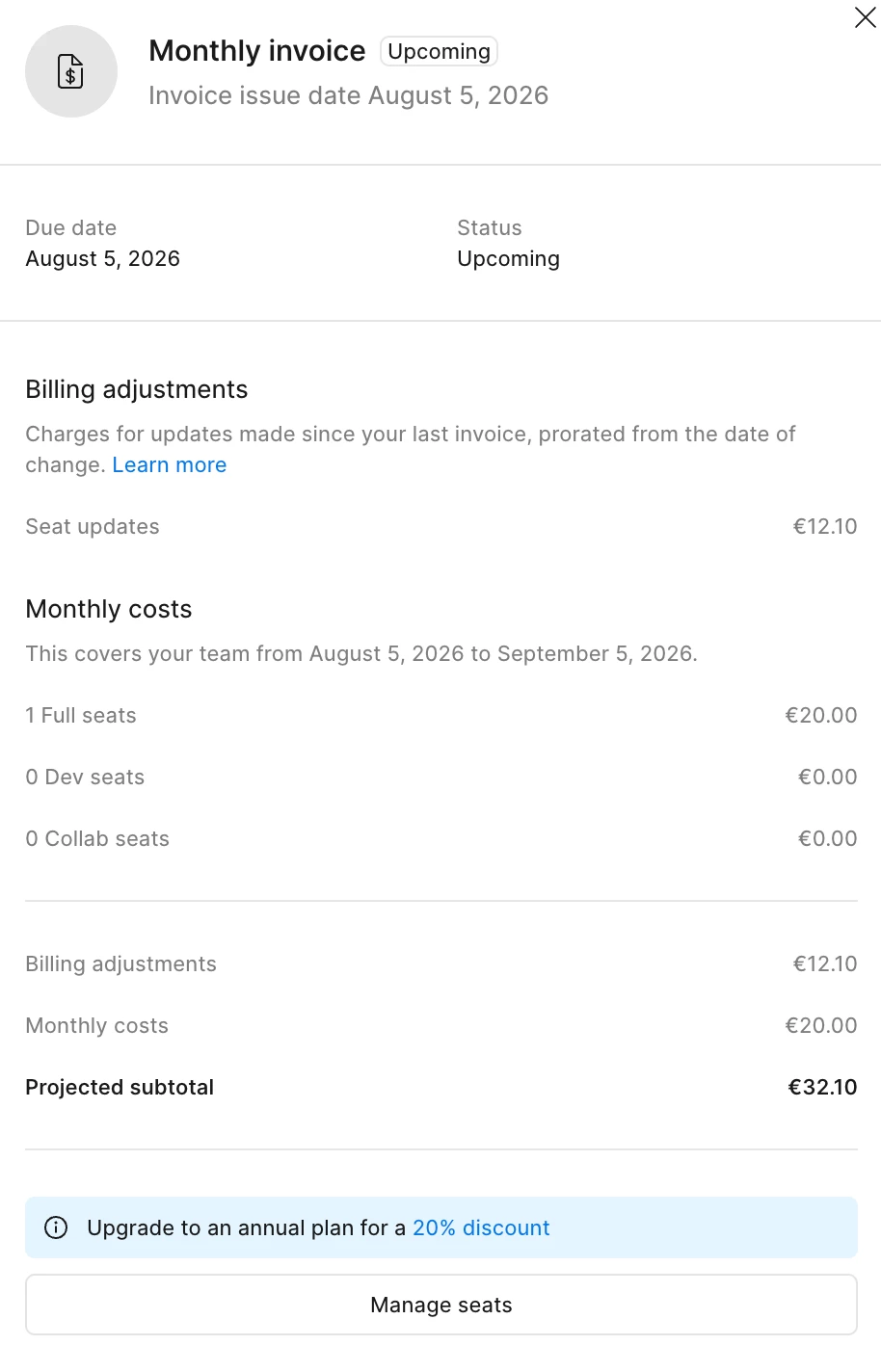881x1372 pixels.
Task: Click the €32.10 subtotal amount
Action: click(x=822, y=1087)
